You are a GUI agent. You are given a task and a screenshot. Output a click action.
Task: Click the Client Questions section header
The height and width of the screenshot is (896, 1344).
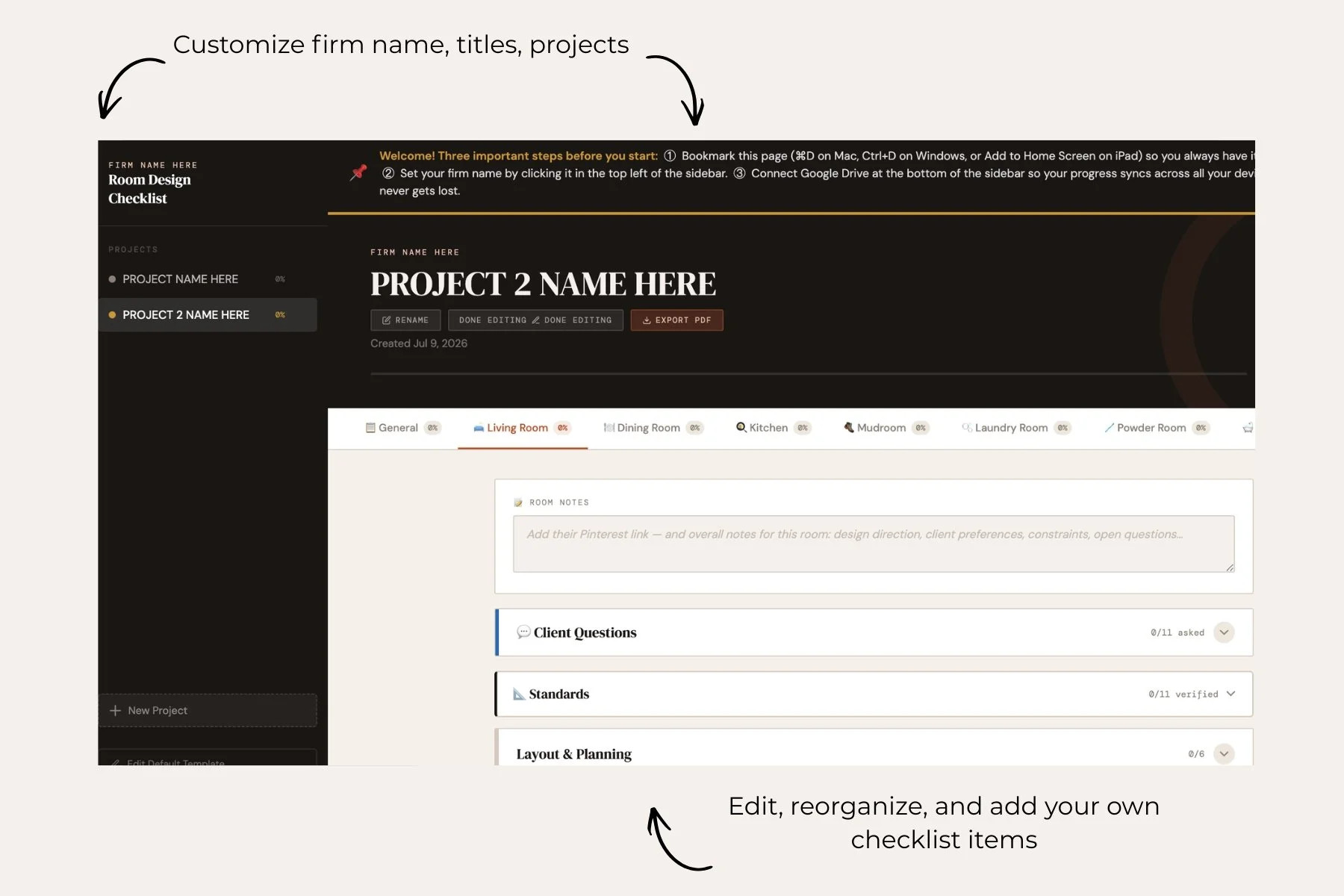(874, 632)
